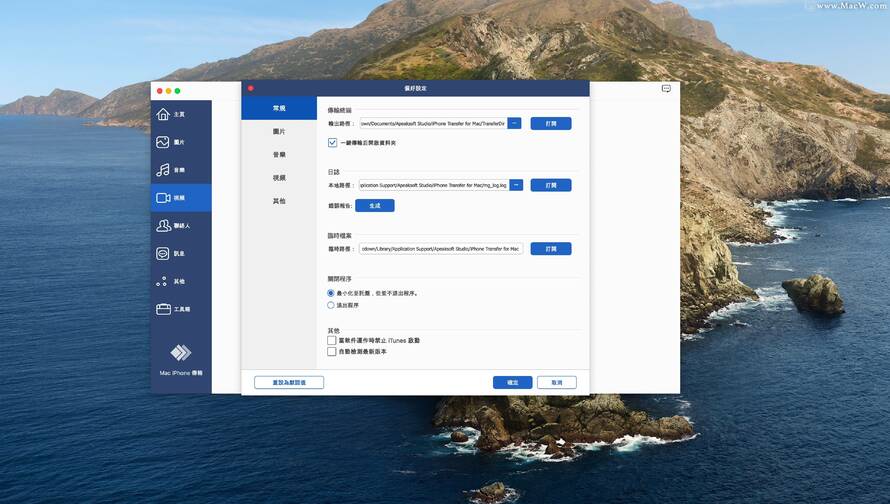
Task: Switch to the Others (其他) preferences tab
Action: pyautogui.click(x=279, y=201)
